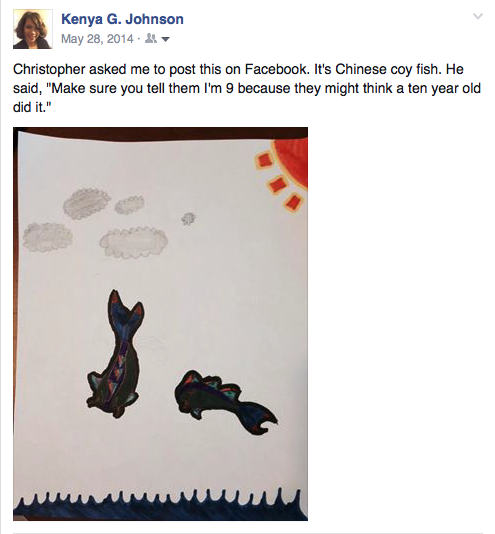Viewport: 495px width, 534px height.
Task: Click the word Facebook in post text
Action: [x=276, y=69]
